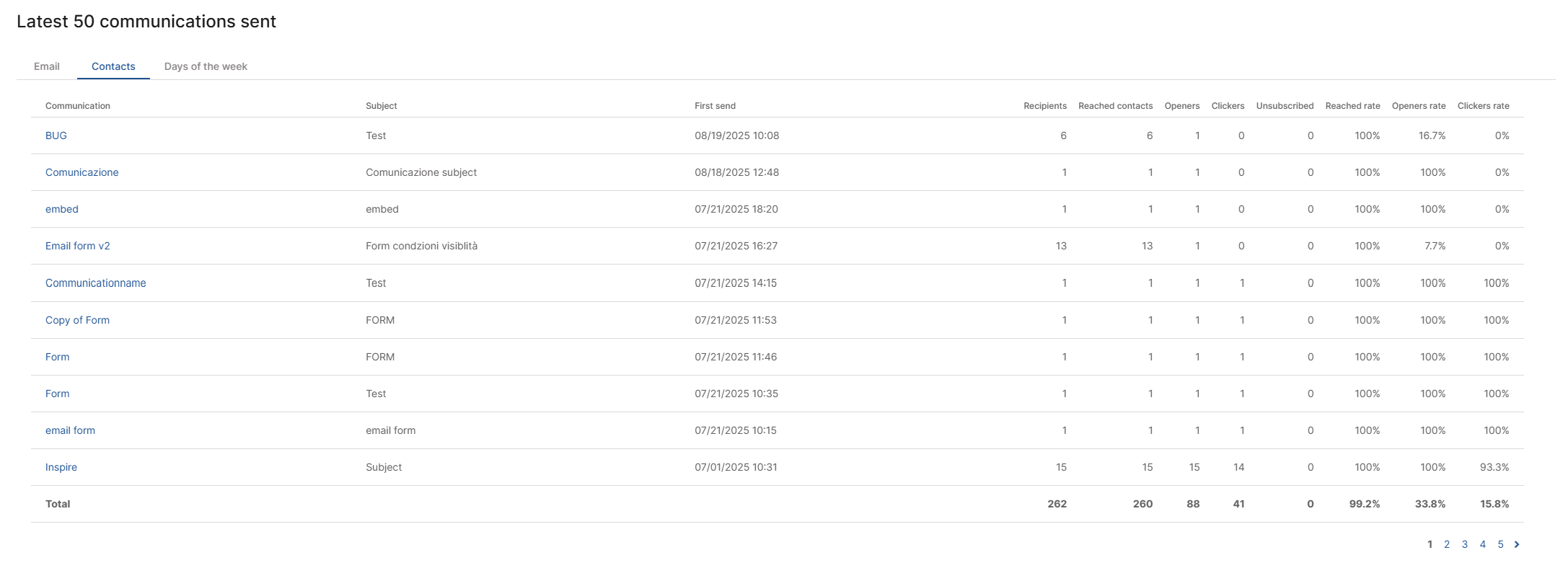Switch to the Email tab
The image size is (1568, 568).
pyautogui.click(x=47, y=66)
